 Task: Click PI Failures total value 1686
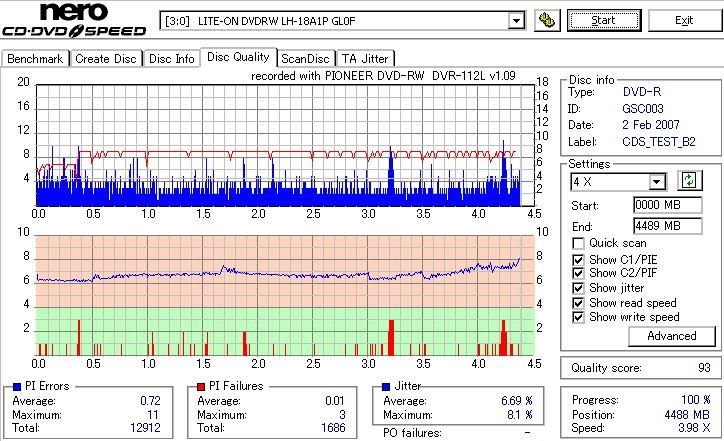(x=333, y=428)
